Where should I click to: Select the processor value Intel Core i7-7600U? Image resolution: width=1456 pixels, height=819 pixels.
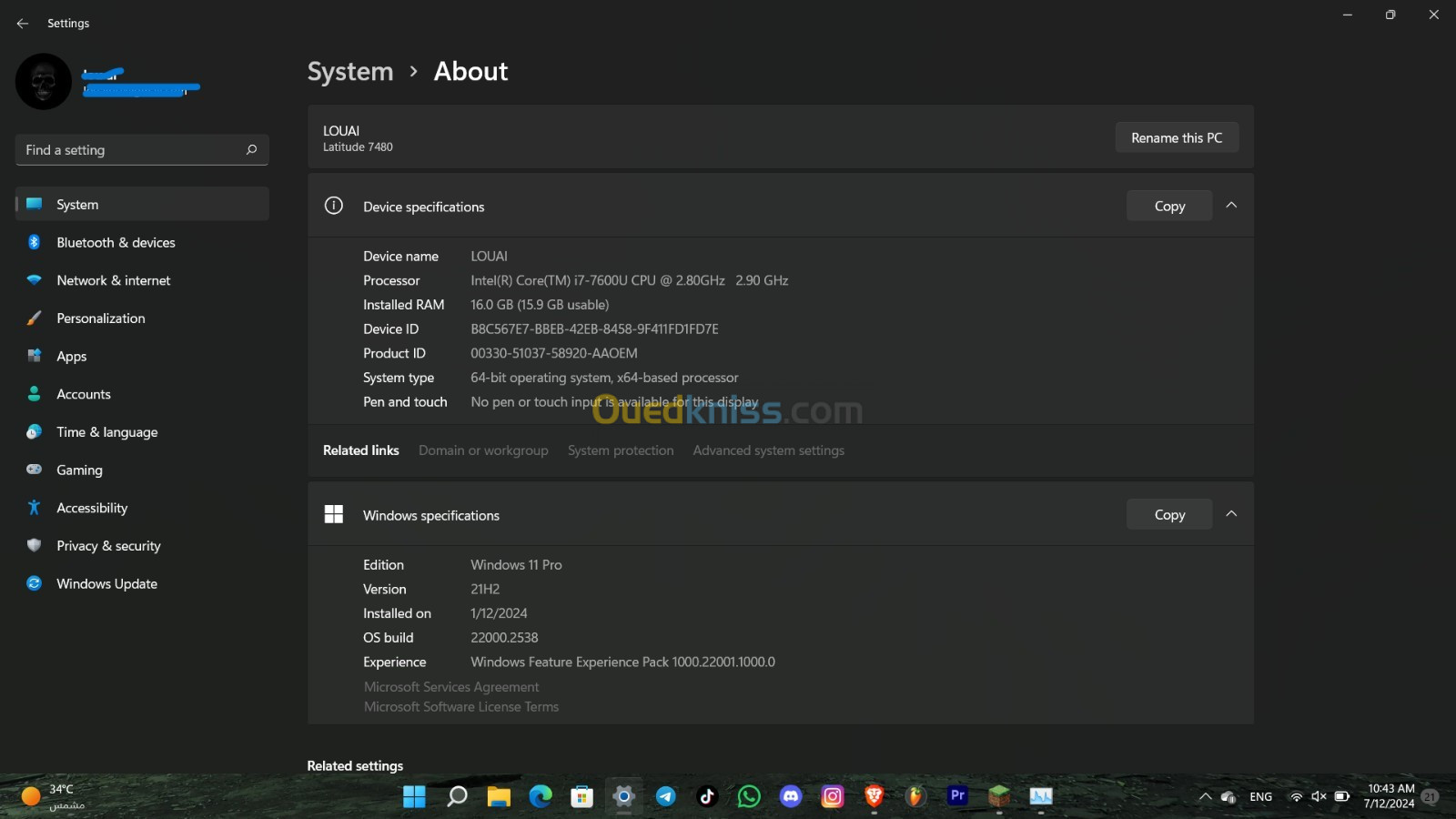(x=630, y=280)
